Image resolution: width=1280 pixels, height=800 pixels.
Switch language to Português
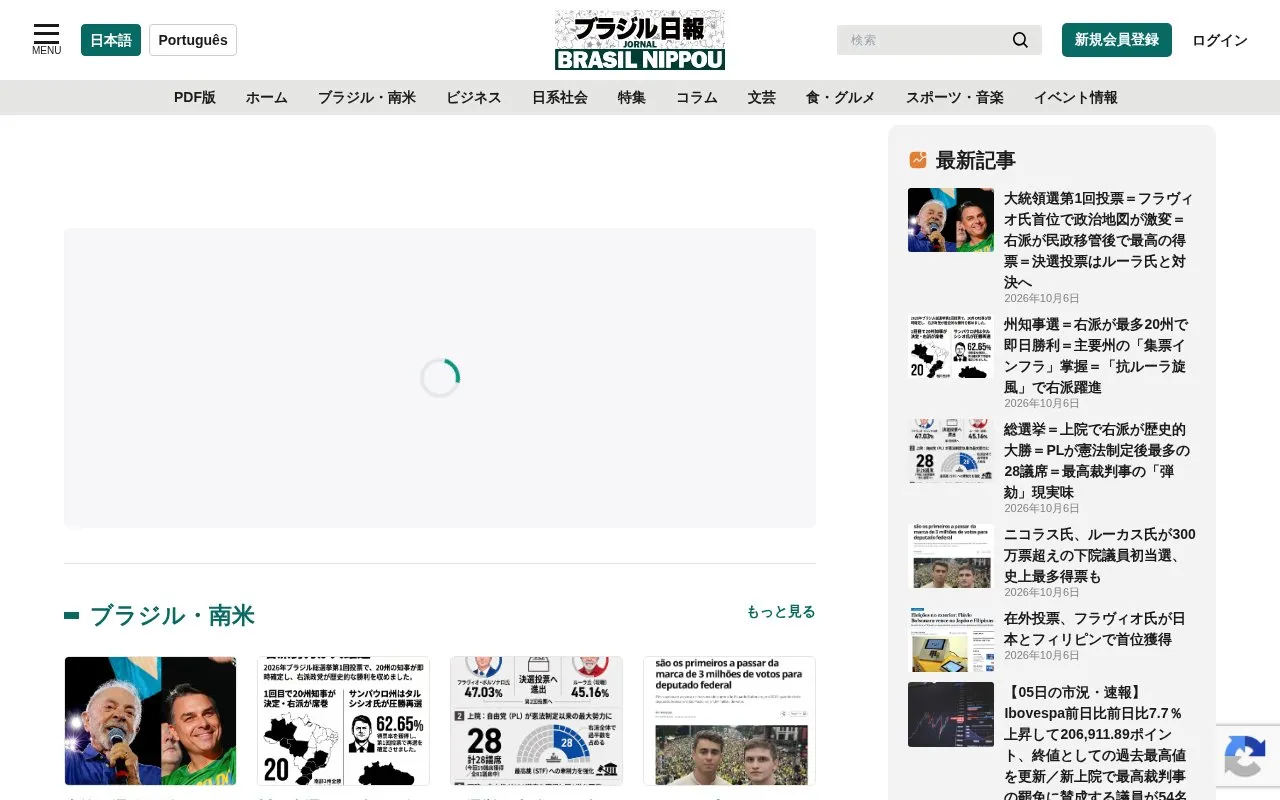[x=193, y=40]
